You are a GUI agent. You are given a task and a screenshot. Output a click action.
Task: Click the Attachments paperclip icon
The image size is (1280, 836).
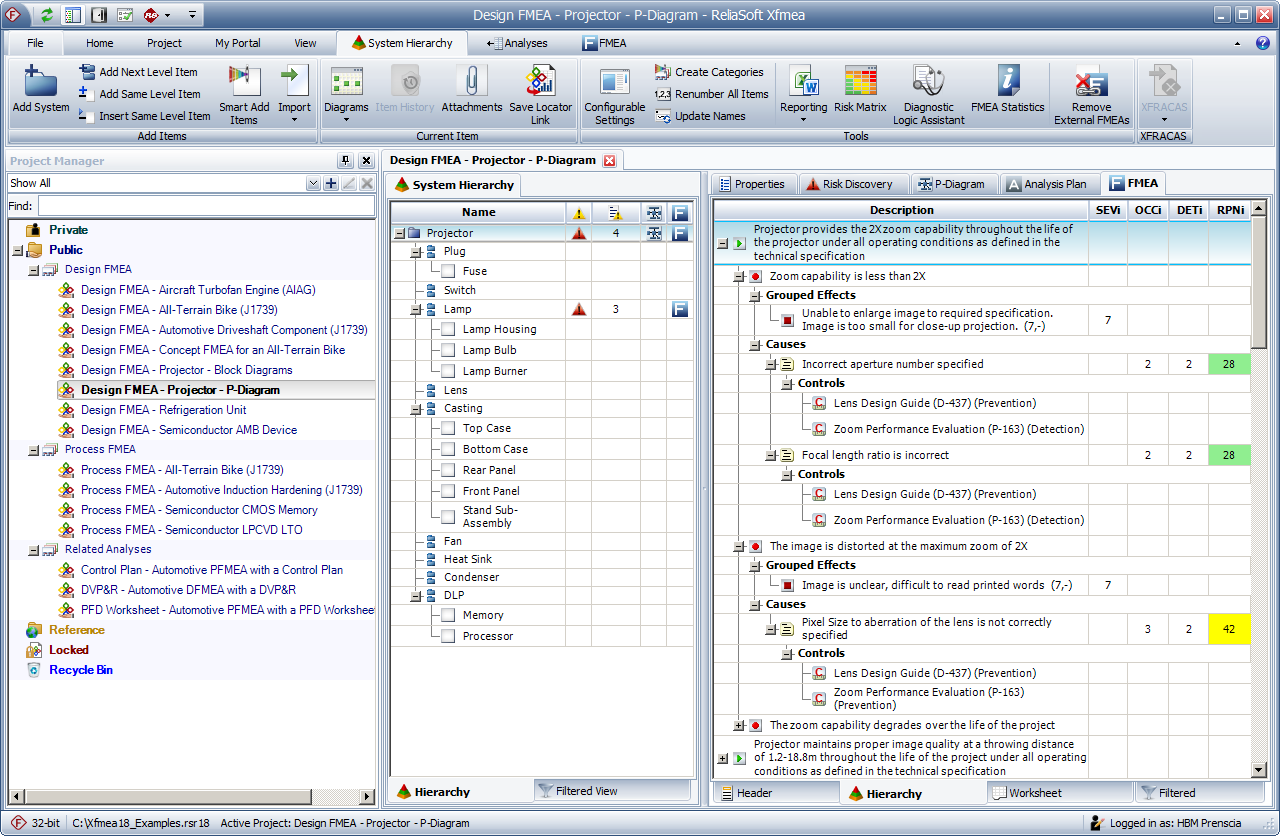[x=471, y=82]
